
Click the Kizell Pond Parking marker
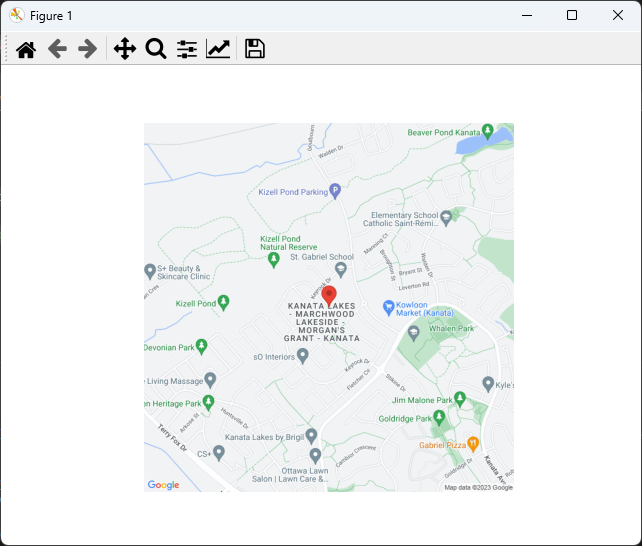(x=335, y=191)
